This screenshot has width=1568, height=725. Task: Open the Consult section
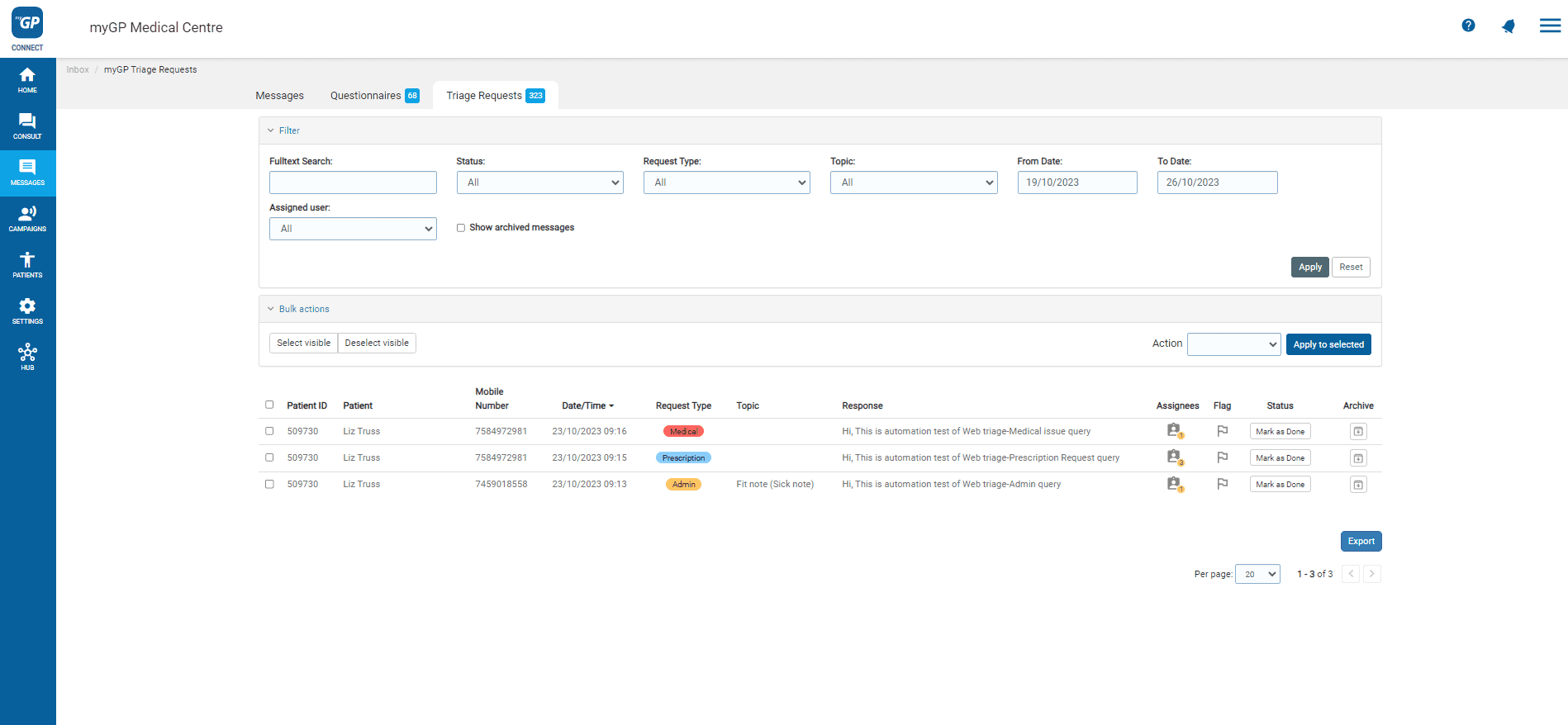[27, 127]
